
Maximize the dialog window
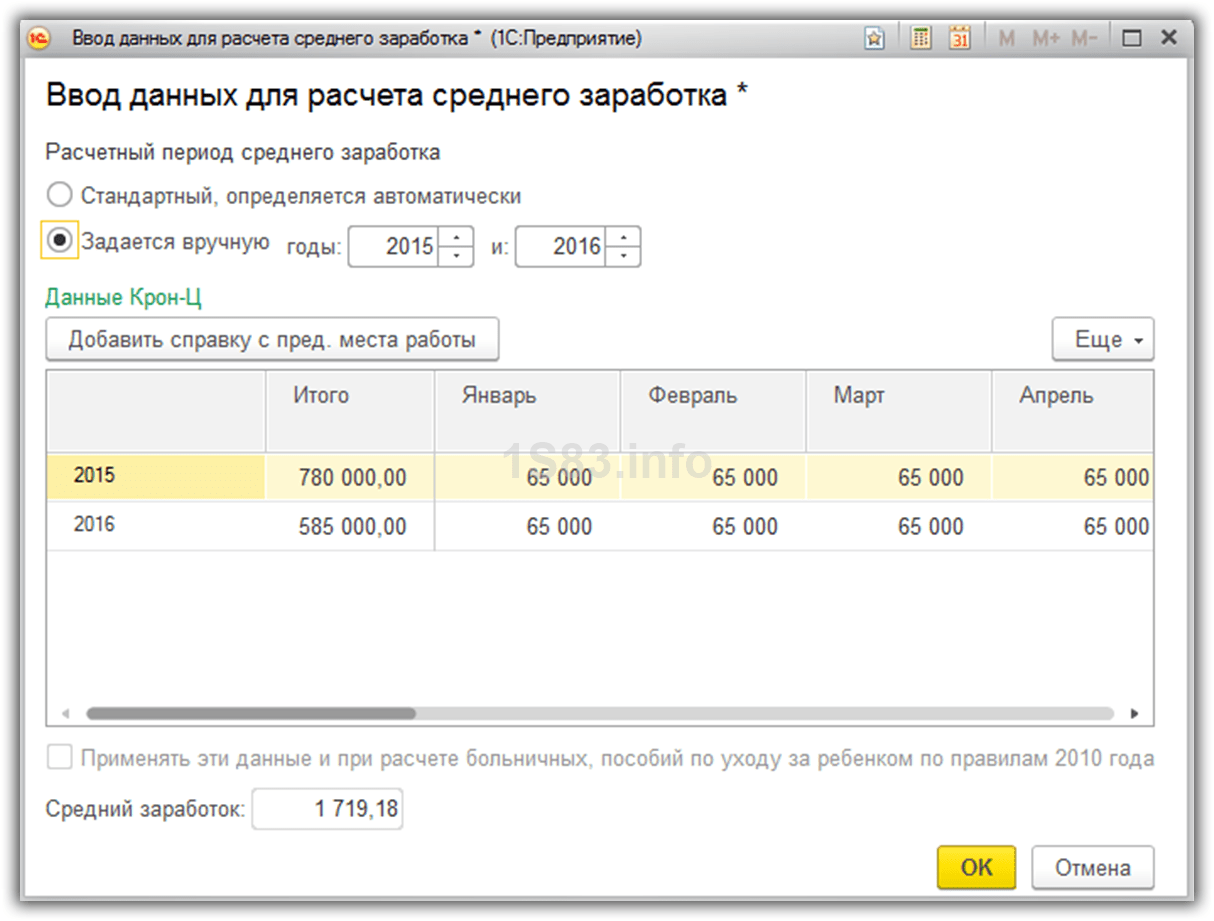(x=1132, y=39)
